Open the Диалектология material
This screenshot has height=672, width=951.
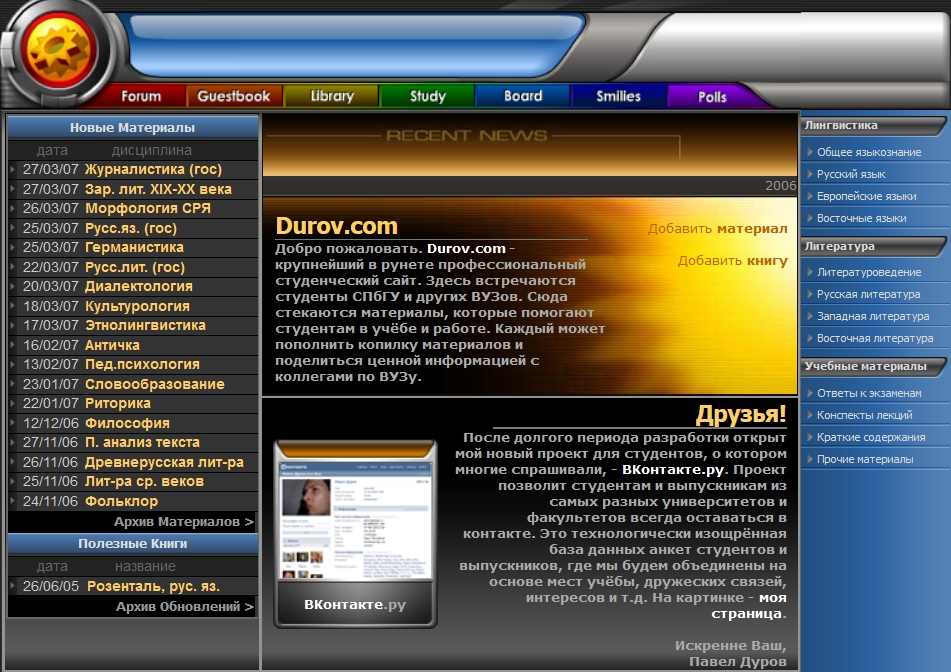139,286
